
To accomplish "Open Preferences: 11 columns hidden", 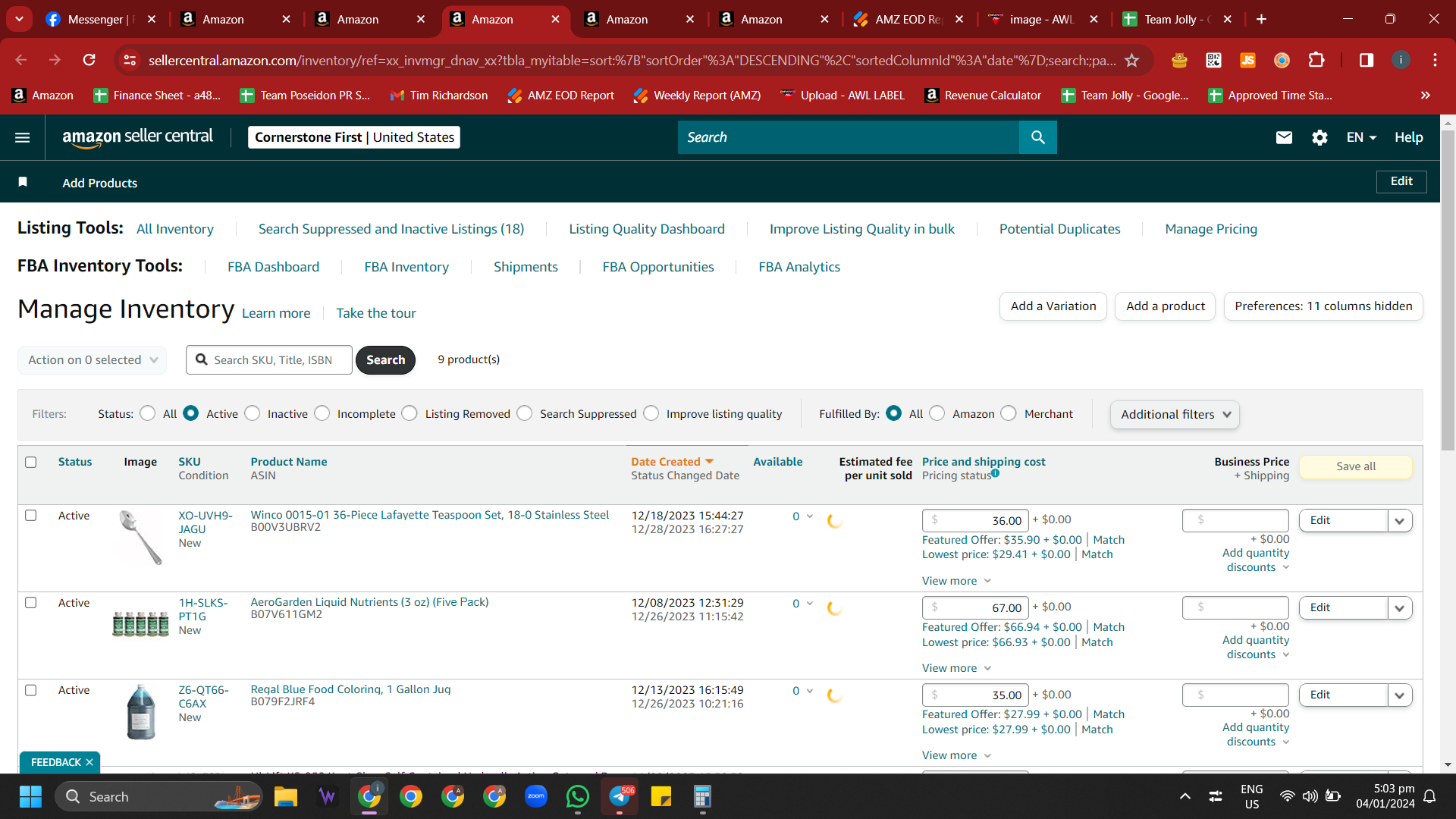I will pyautogui.click(x=1323, y=306).
